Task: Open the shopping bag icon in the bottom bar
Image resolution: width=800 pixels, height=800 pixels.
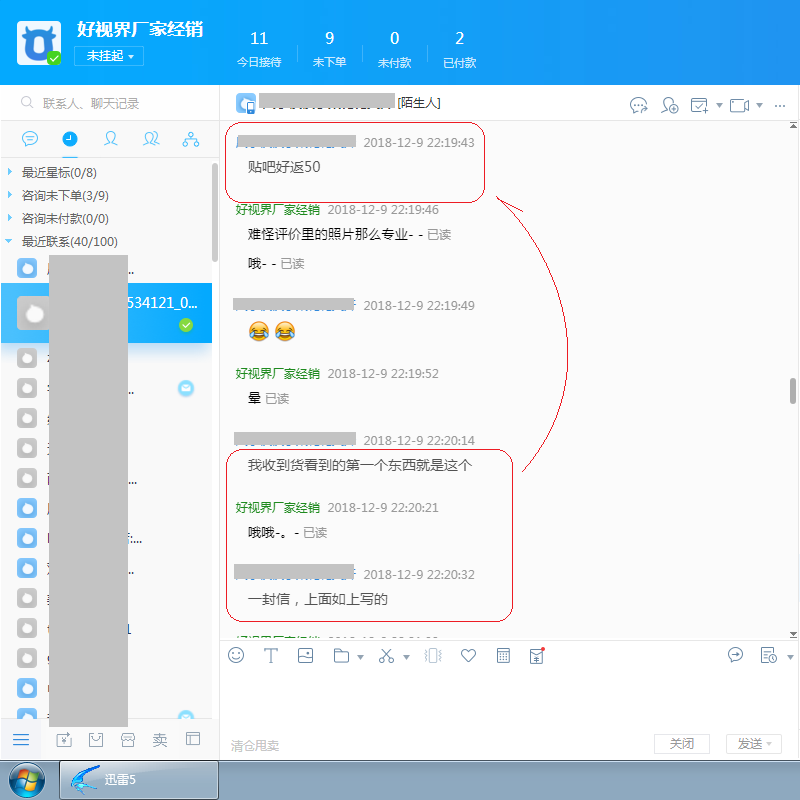Action: (x=96, y=739)
